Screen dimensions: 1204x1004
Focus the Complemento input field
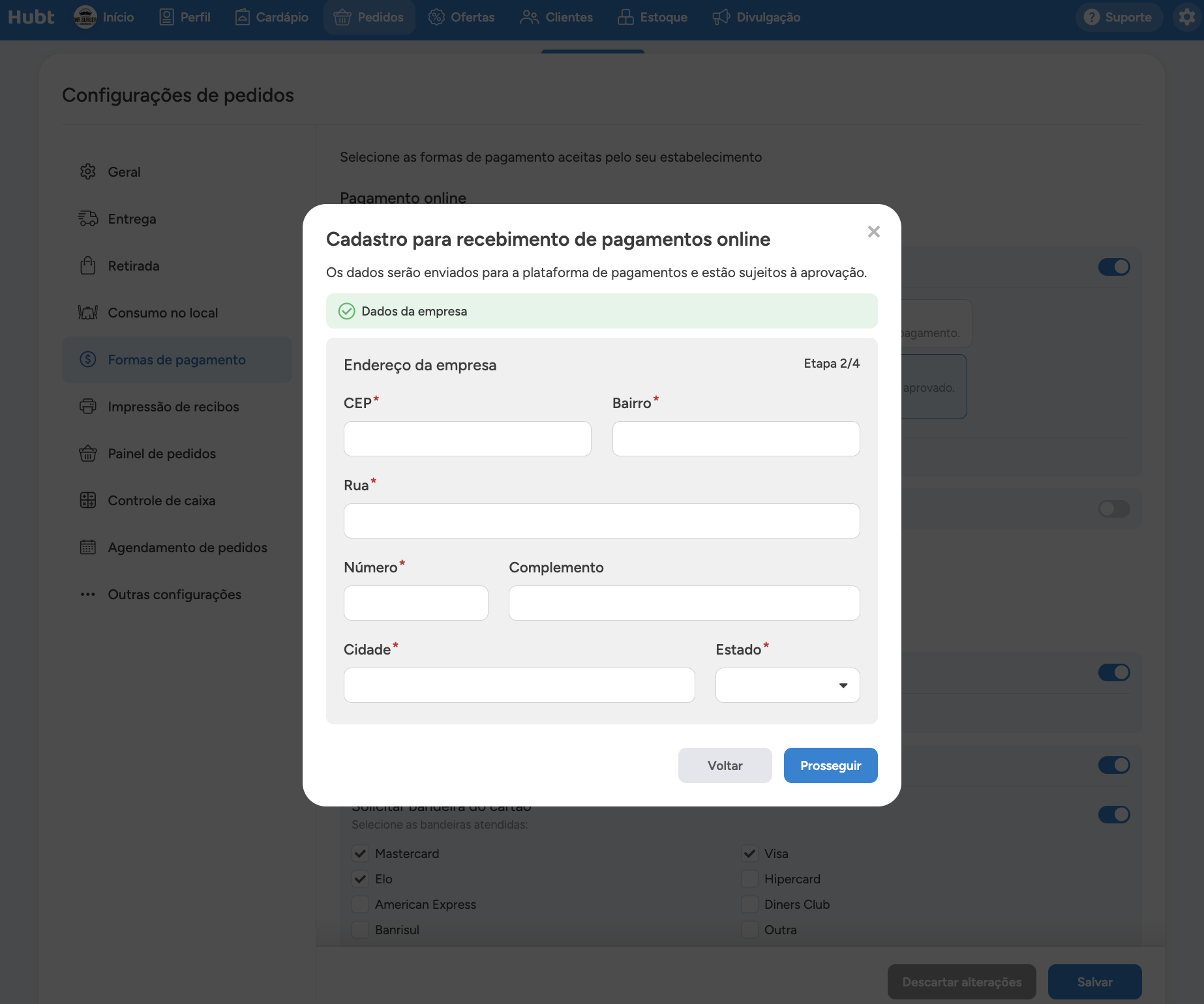click(x=684, y=603)
